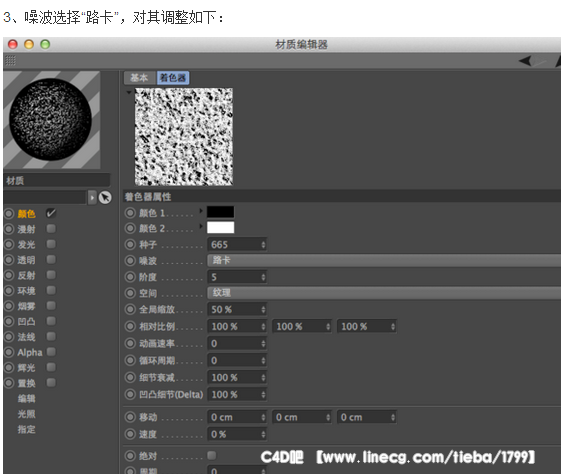Toggle the 速度 animation dot
Viewport: 561px width, 474px height.
pos(130,434)
